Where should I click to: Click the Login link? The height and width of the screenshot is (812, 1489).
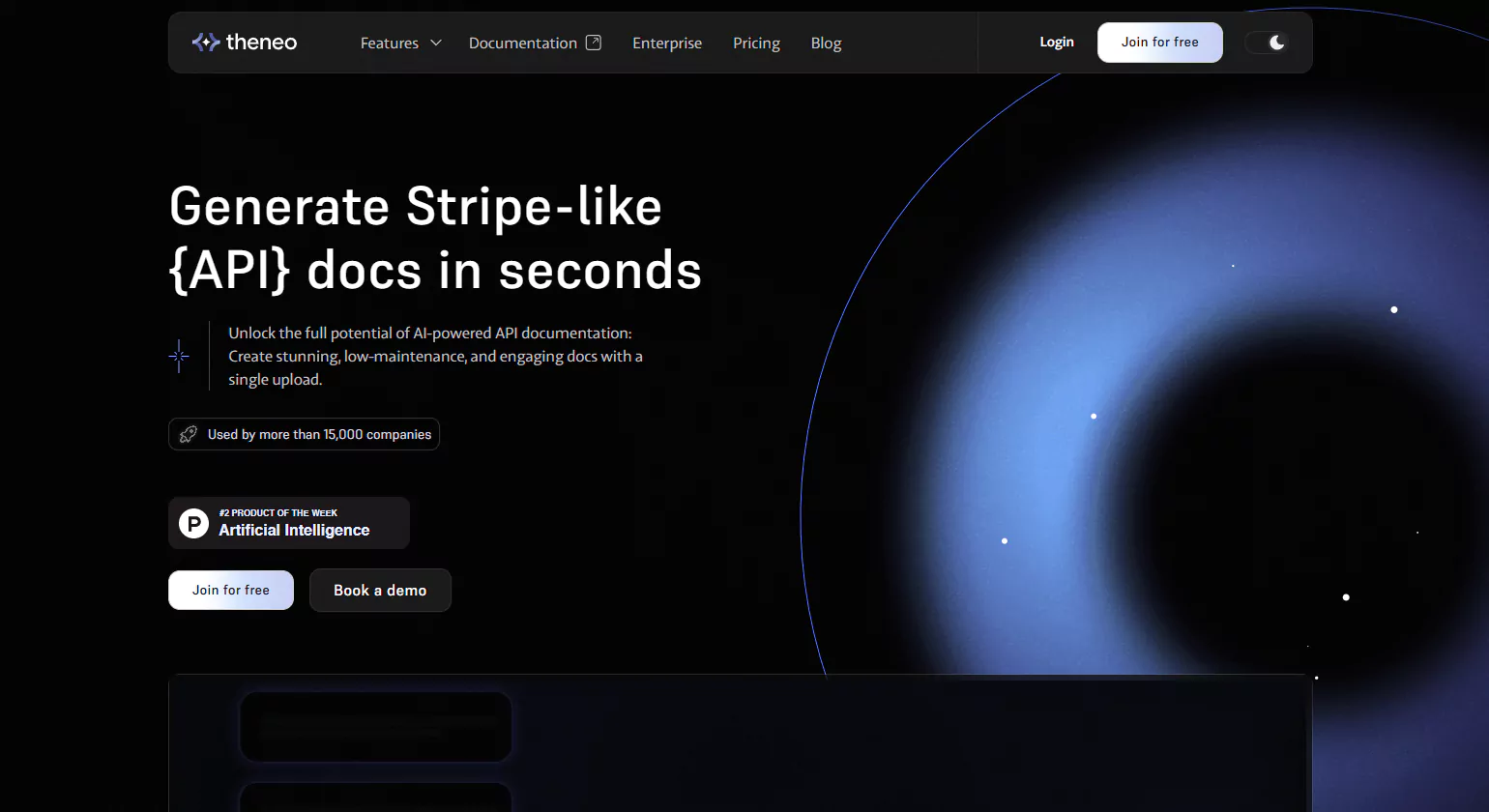pos(1057,43)
